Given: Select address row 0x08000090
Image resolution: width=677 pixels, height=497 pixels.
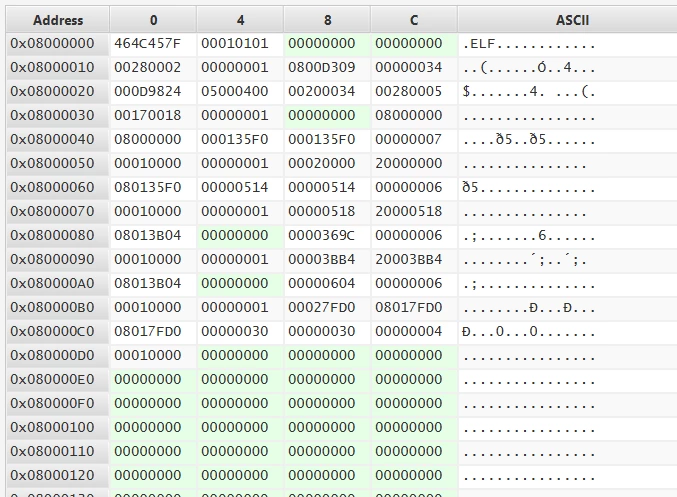Looking at the screenshot, I should (x=52, y=259).
